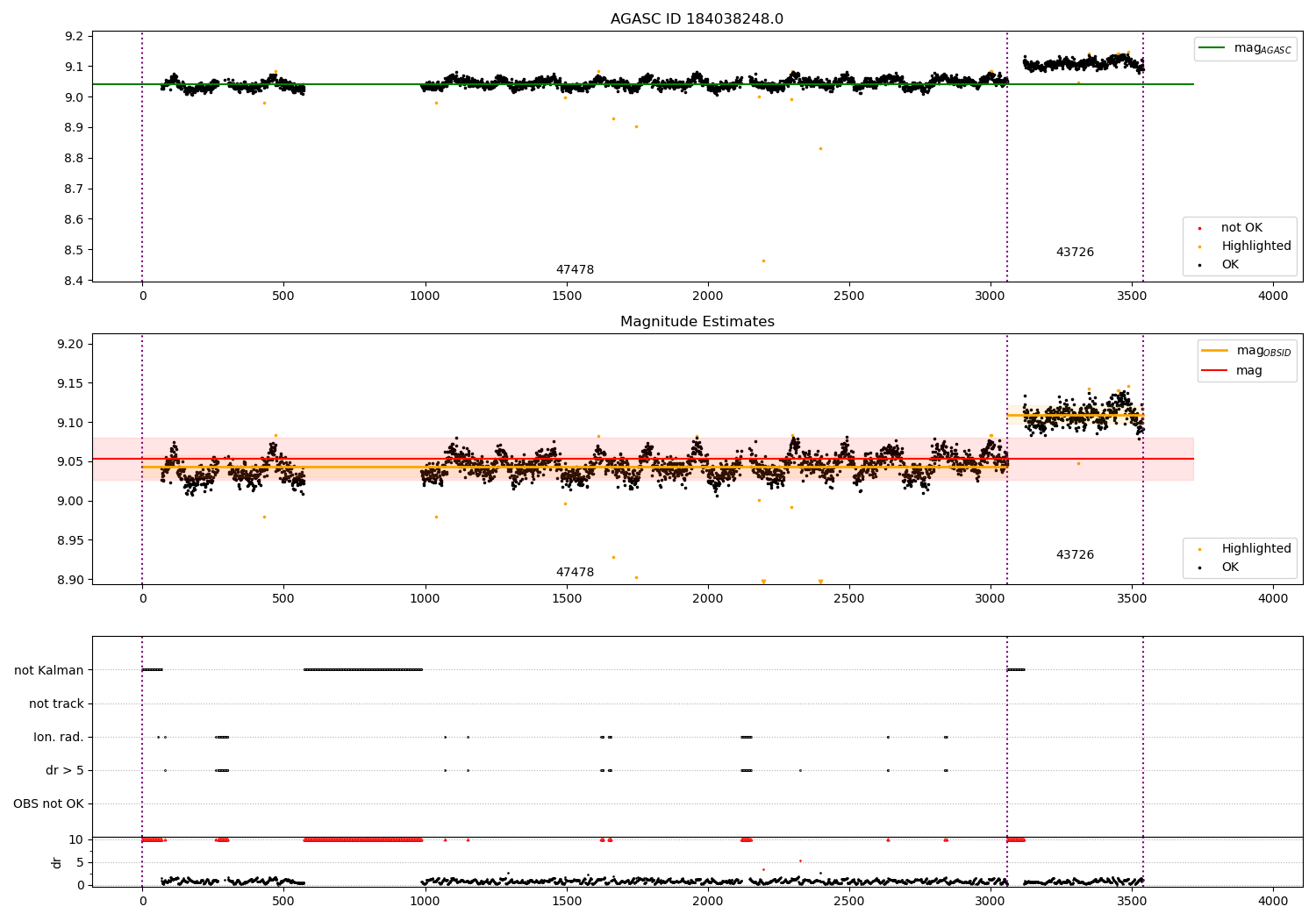
Task: Click the 8.90 tick on middle plot y-axis
Action: coord(70,580)
